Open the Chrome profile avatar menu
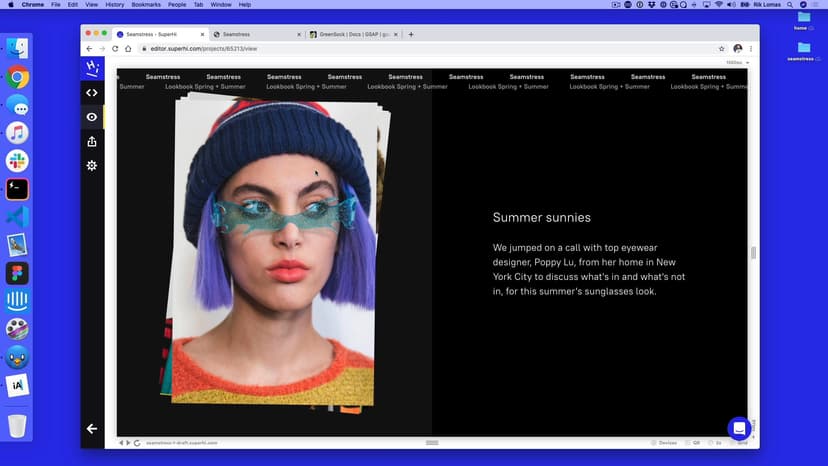Viewport: 828px width, 466px height. [x=737, y=48]
